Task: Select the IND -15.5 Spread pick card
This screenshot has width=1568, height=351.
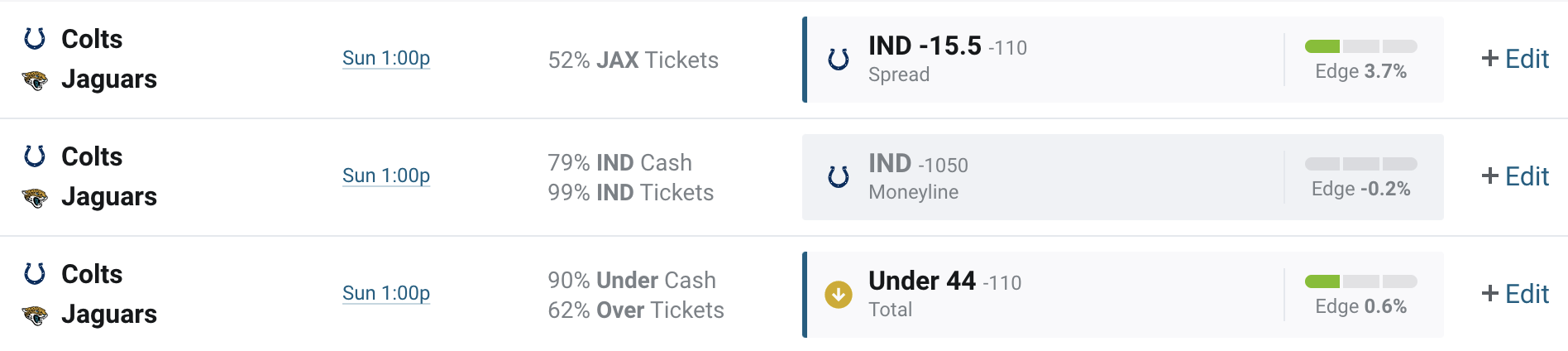Action: click(x=1123, y=60)
